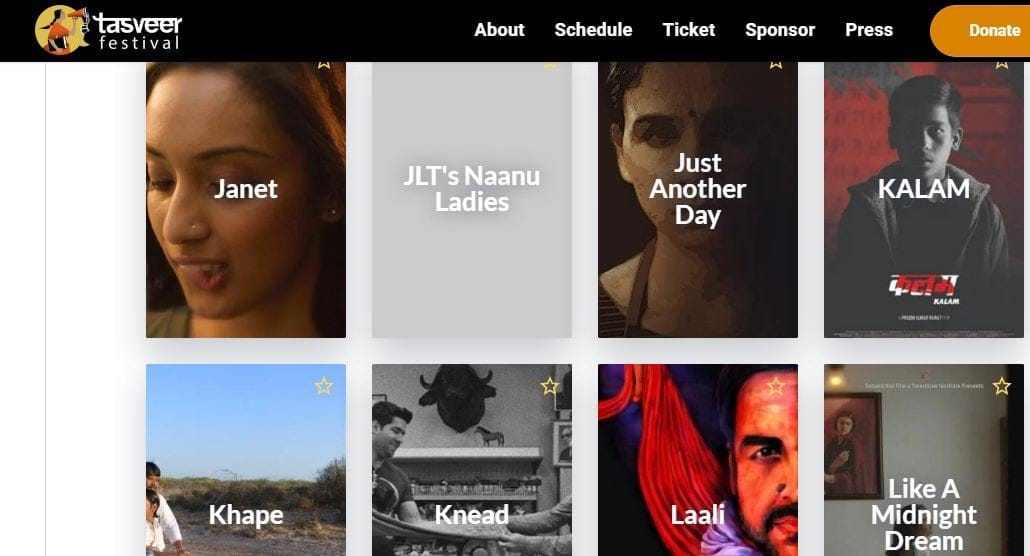Open the About menu item
Screen dimensions: 1030x556
pos(499,30)
